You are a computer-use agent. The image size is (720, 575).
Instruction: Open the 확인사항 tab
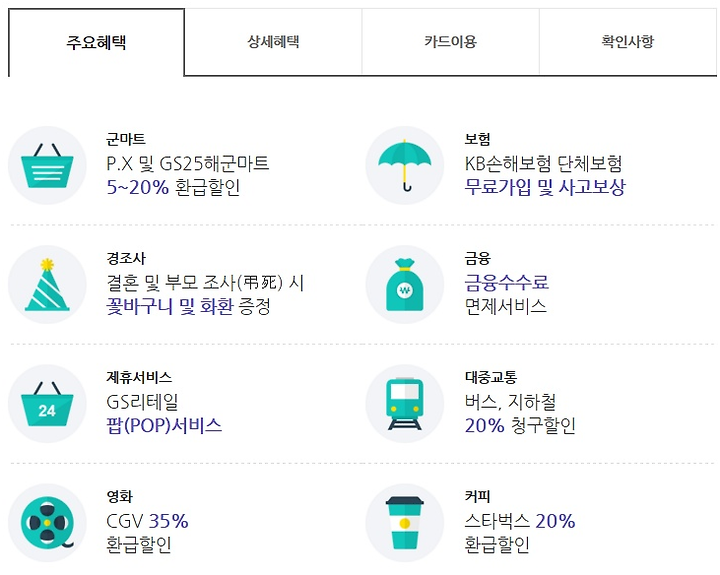628,42
